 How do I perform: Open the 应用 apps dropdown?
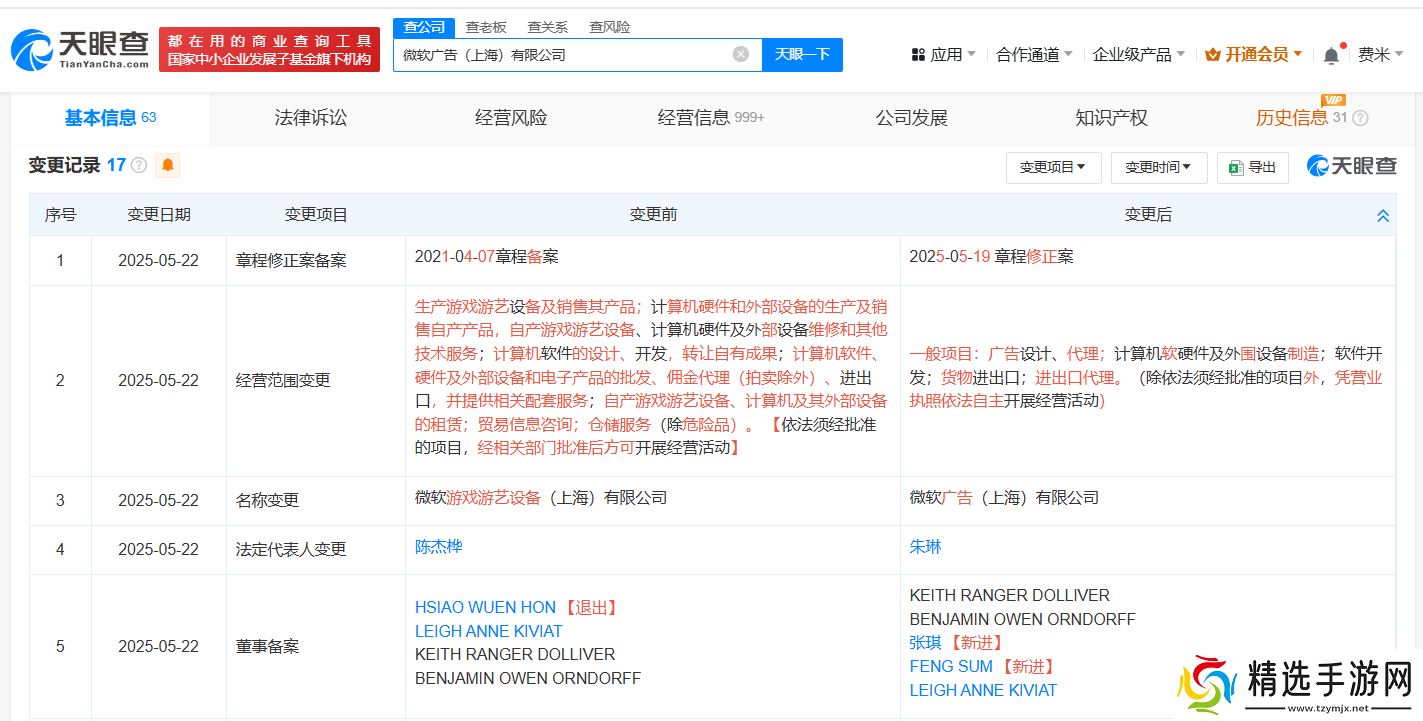coord(943,55)
